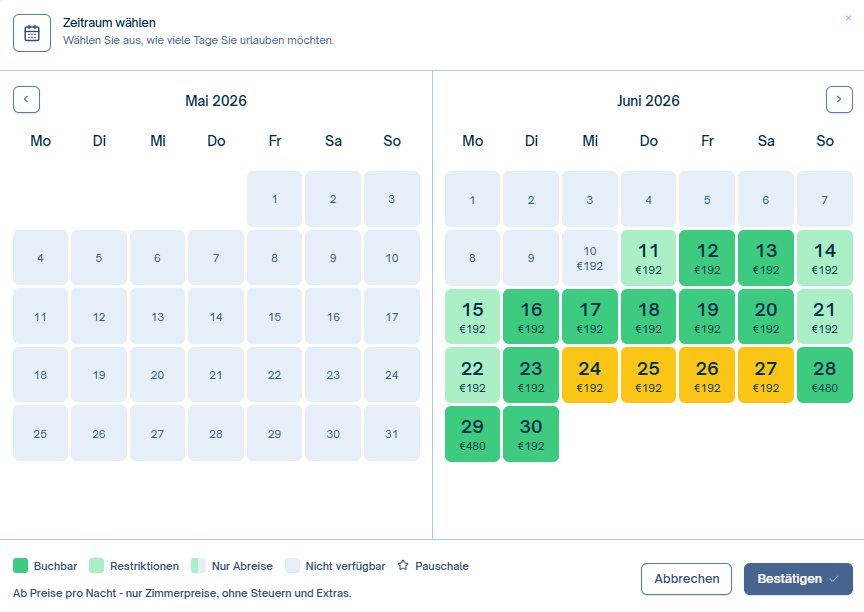Click the green Buchbar legend swatch

20,566
